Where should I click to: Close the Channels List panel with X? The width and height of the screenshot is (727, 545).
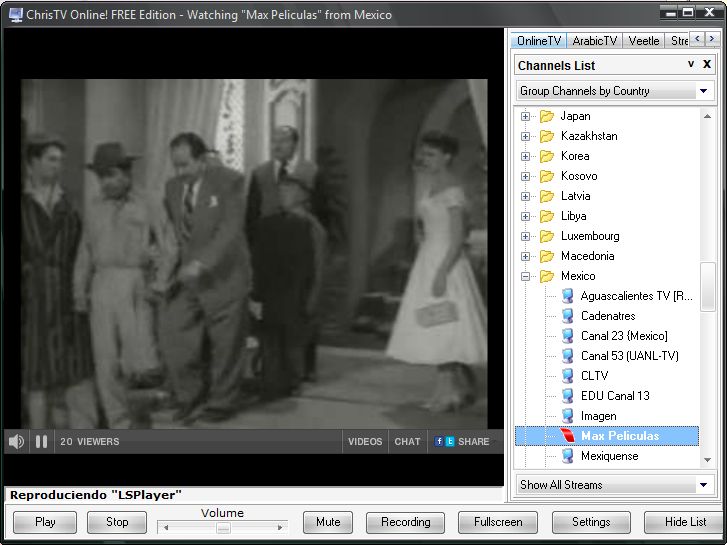[707, 64]
